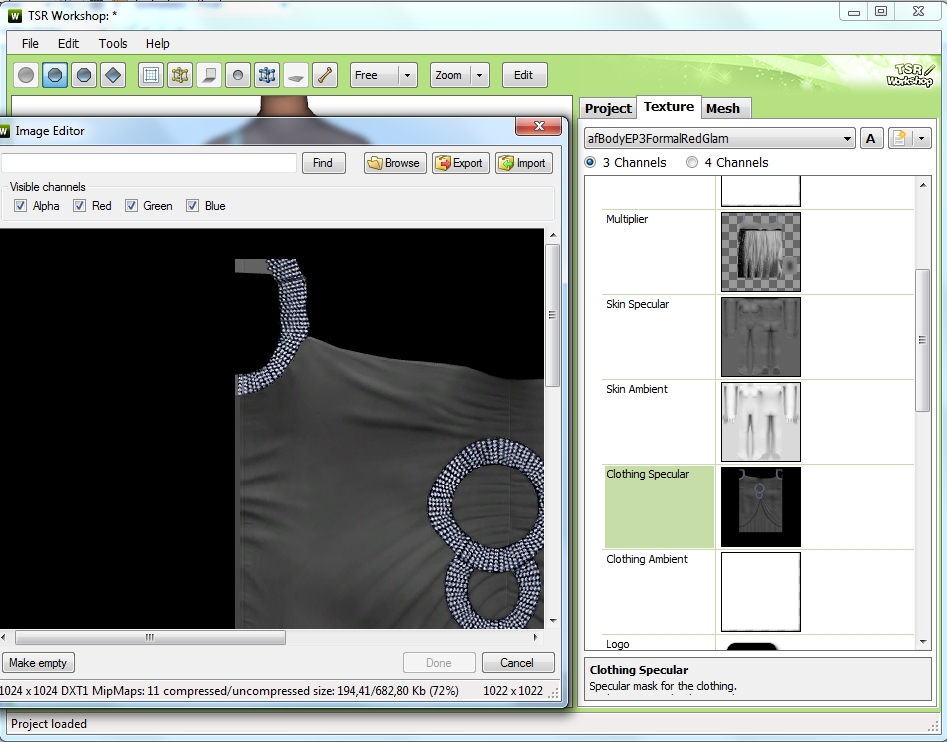Select the Skin Ambient texture thumbnail
Image resolution: width=947 pixels, height=742 pixels.
pos(761,422)
